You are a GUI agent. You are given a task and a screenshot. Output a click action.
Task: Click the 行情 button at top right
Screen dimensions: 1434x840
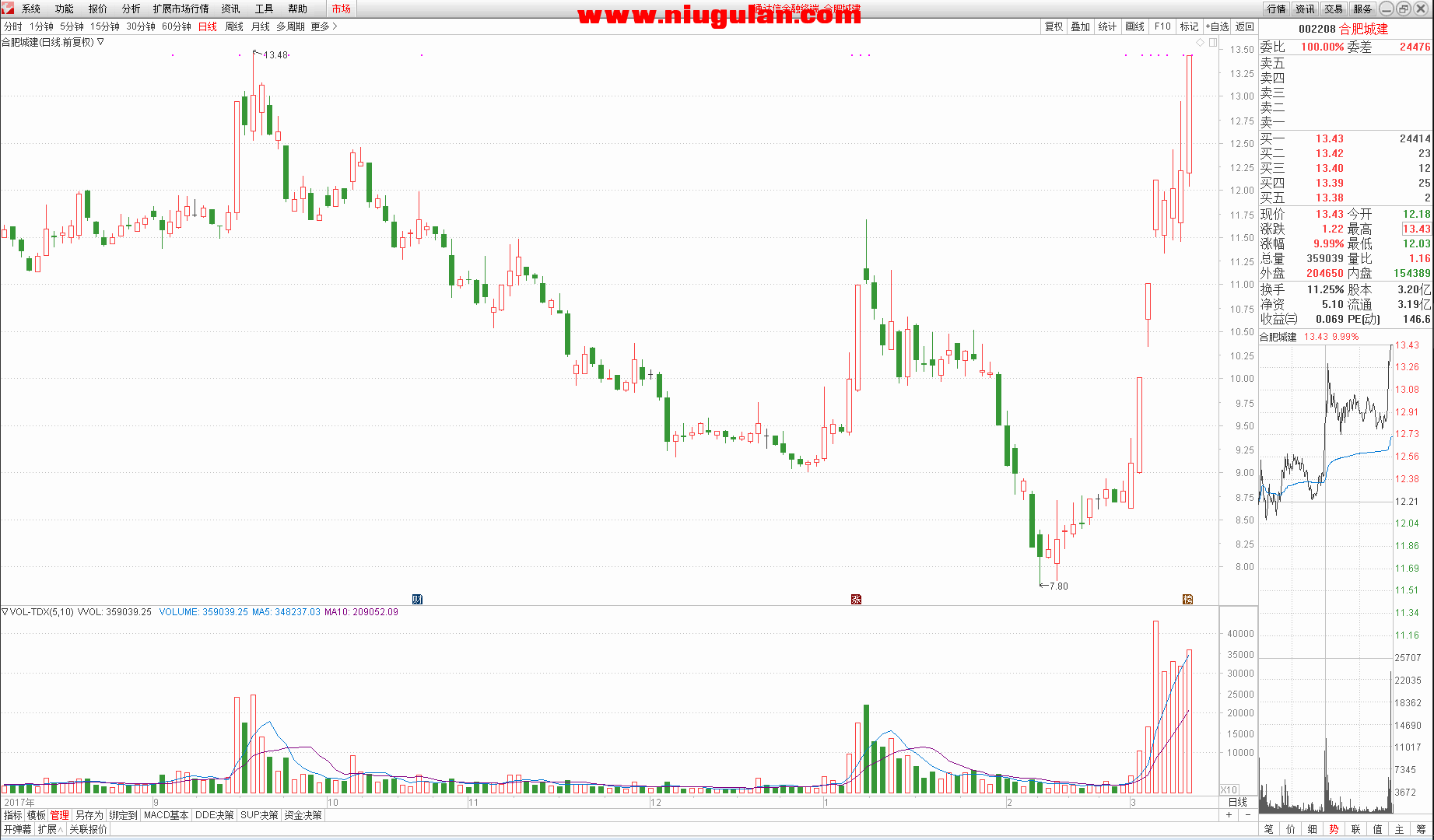1276,9
